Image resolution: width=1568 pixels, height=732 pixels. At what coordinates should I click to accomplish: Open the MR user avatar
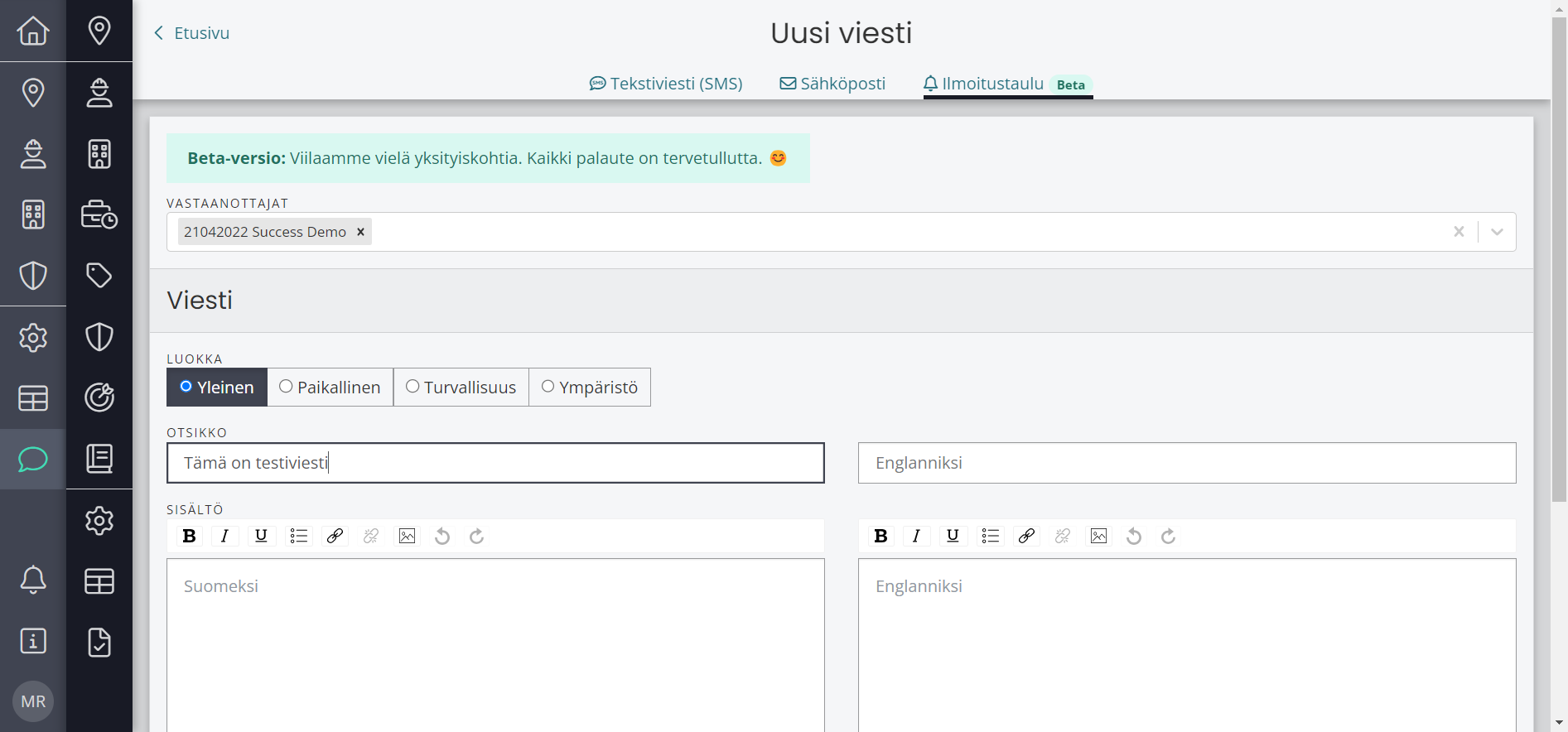coord(33,701)
